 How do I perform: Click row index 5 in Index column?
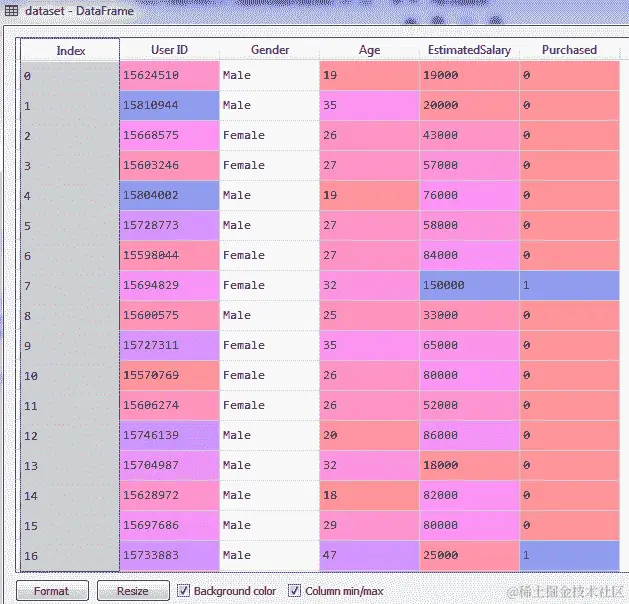pos(70,226)
